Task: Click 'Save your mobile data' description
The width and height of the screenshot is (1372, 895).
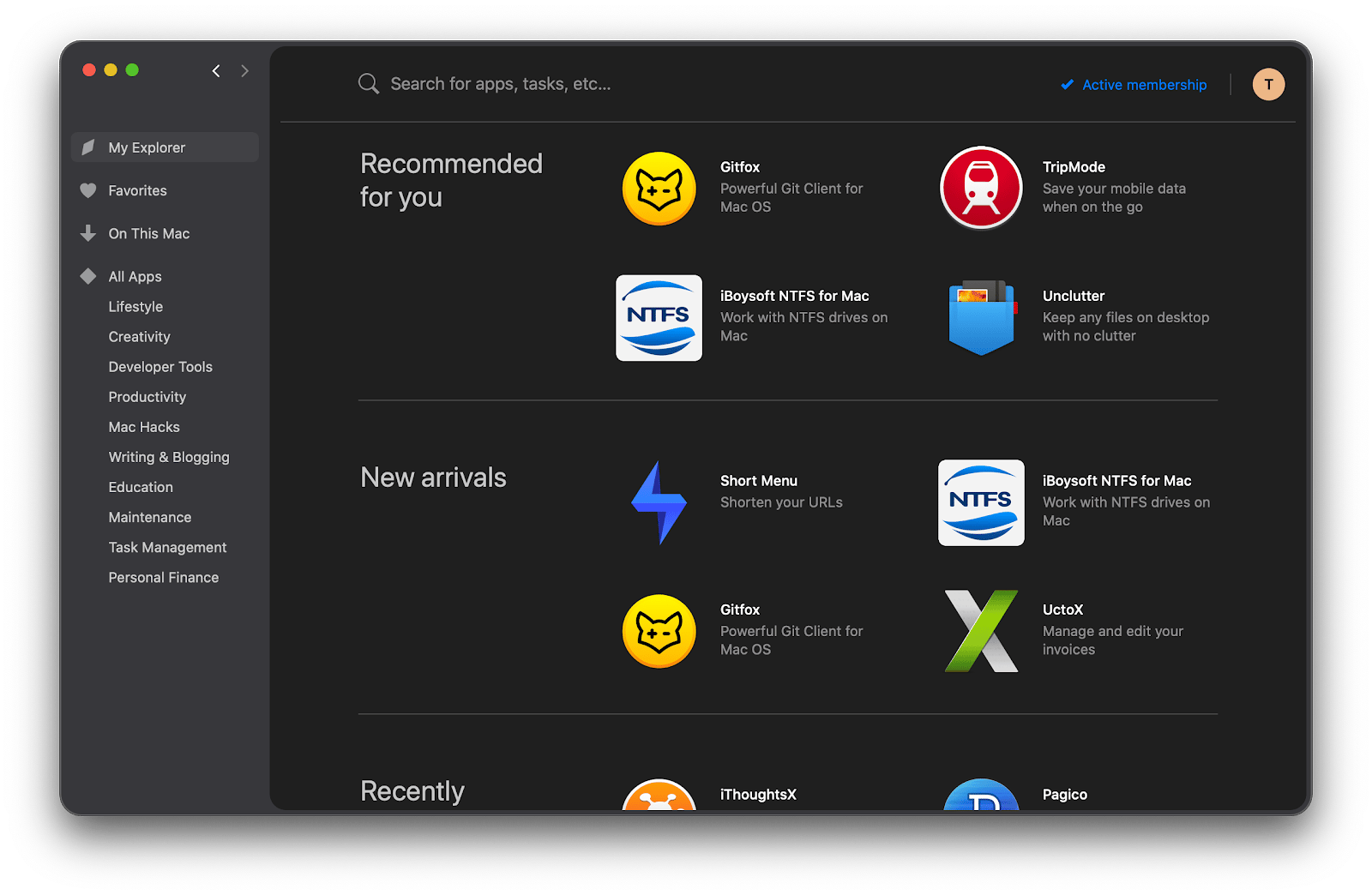Action: click(1114, 198)
